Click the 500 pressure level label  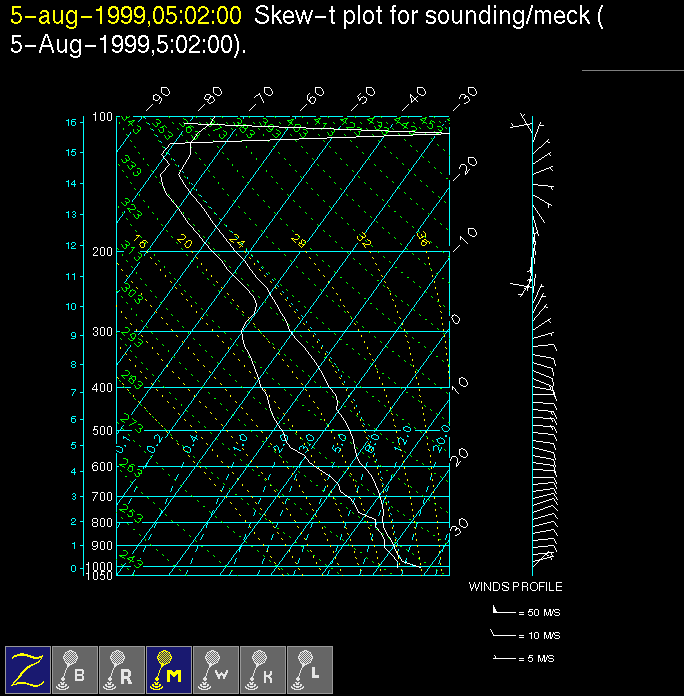pyautogui.click(x=103, y=431)
